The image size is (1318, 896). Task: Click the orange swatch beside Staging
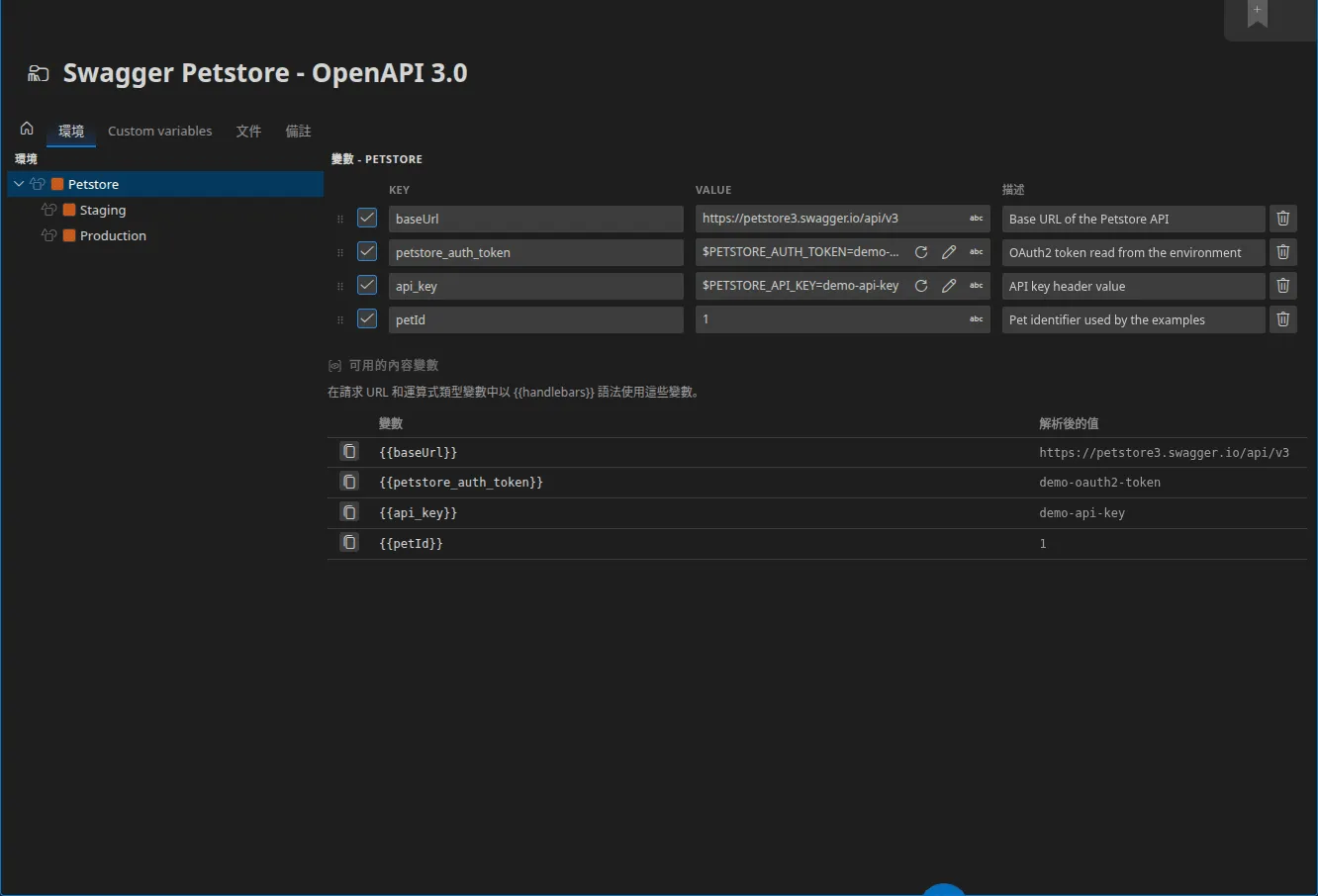click(x=69, y=210)
